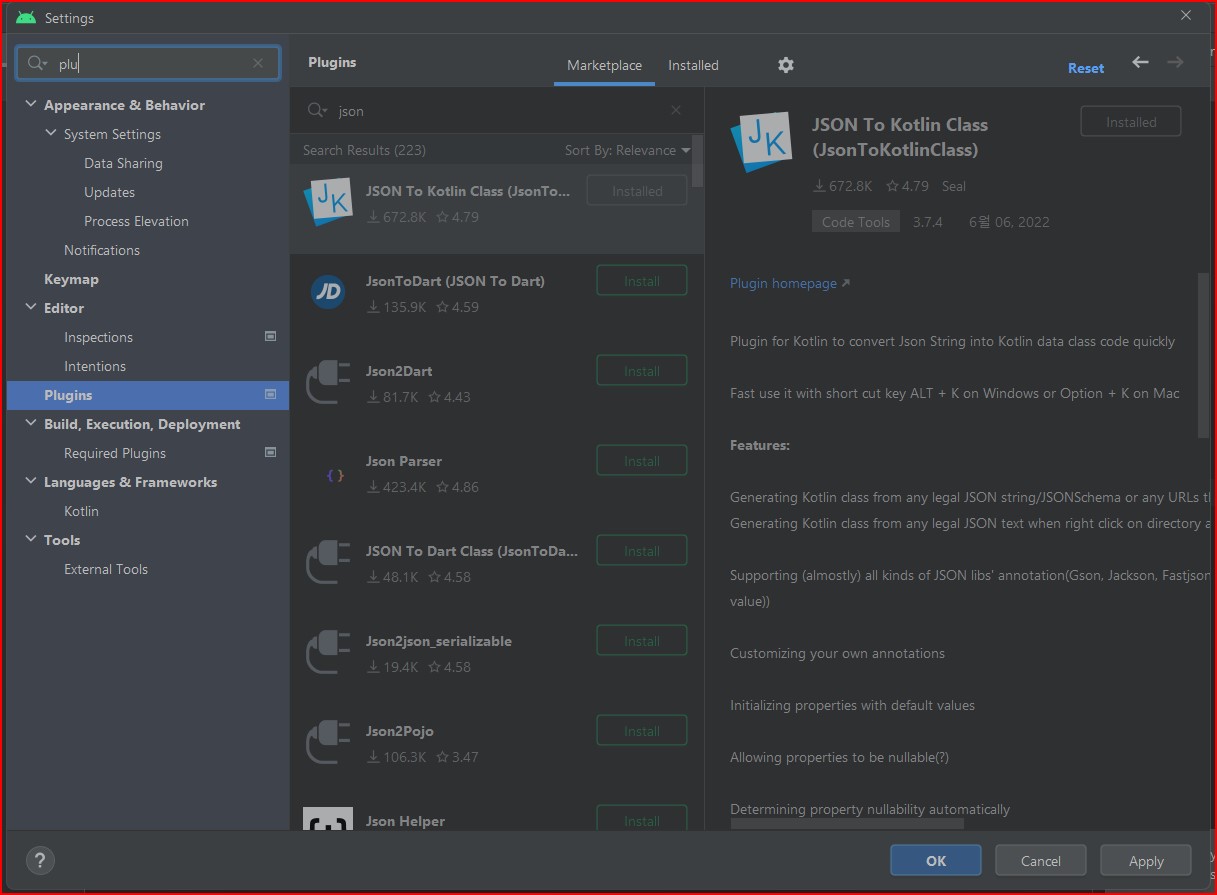The image size is (1217, 895).
Task: Click the description panel vertical scrollbar
Action: [1203, 355]
